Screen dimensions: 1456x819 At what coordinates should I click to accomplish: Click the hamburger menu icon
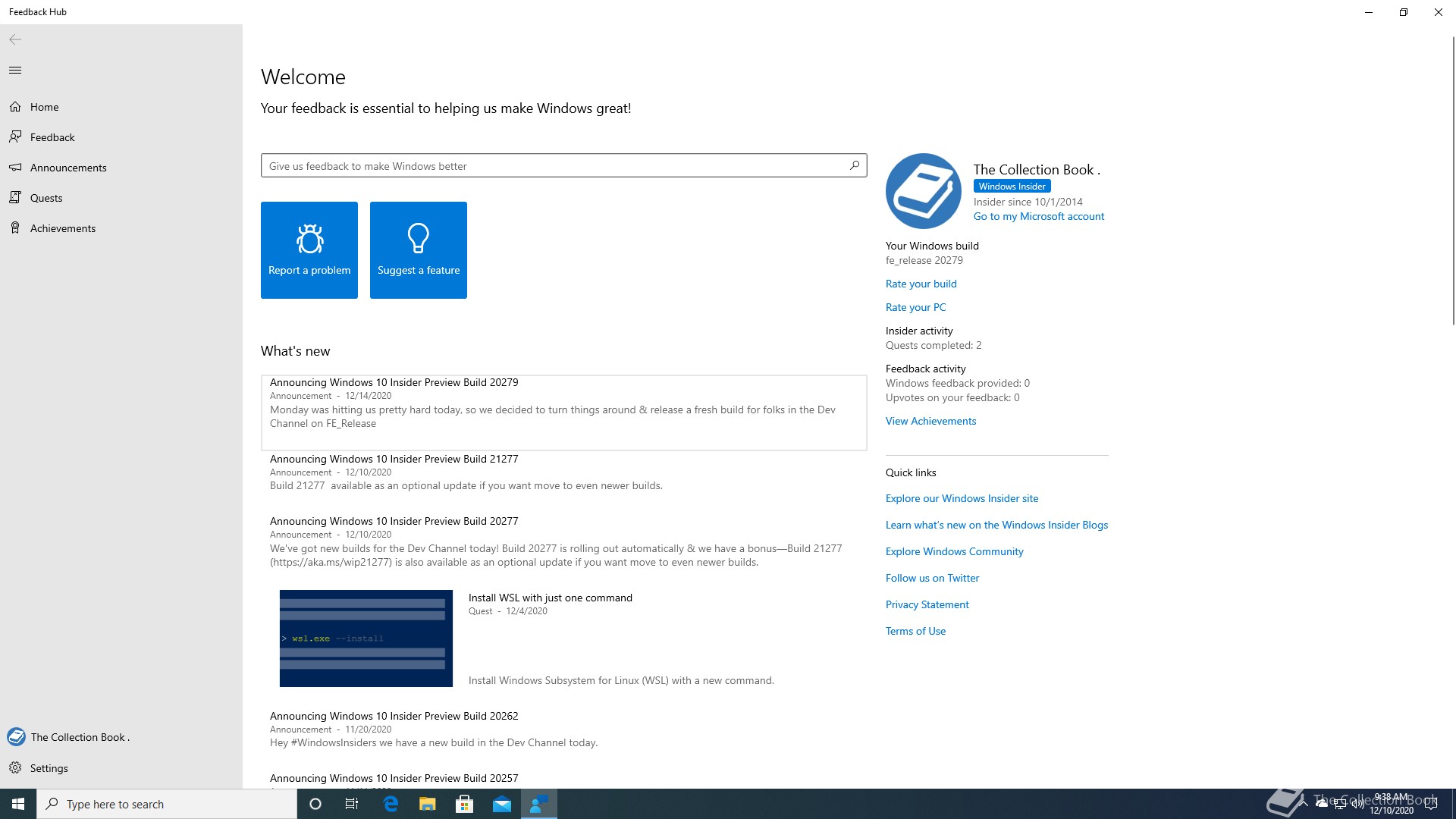(15, 71)
